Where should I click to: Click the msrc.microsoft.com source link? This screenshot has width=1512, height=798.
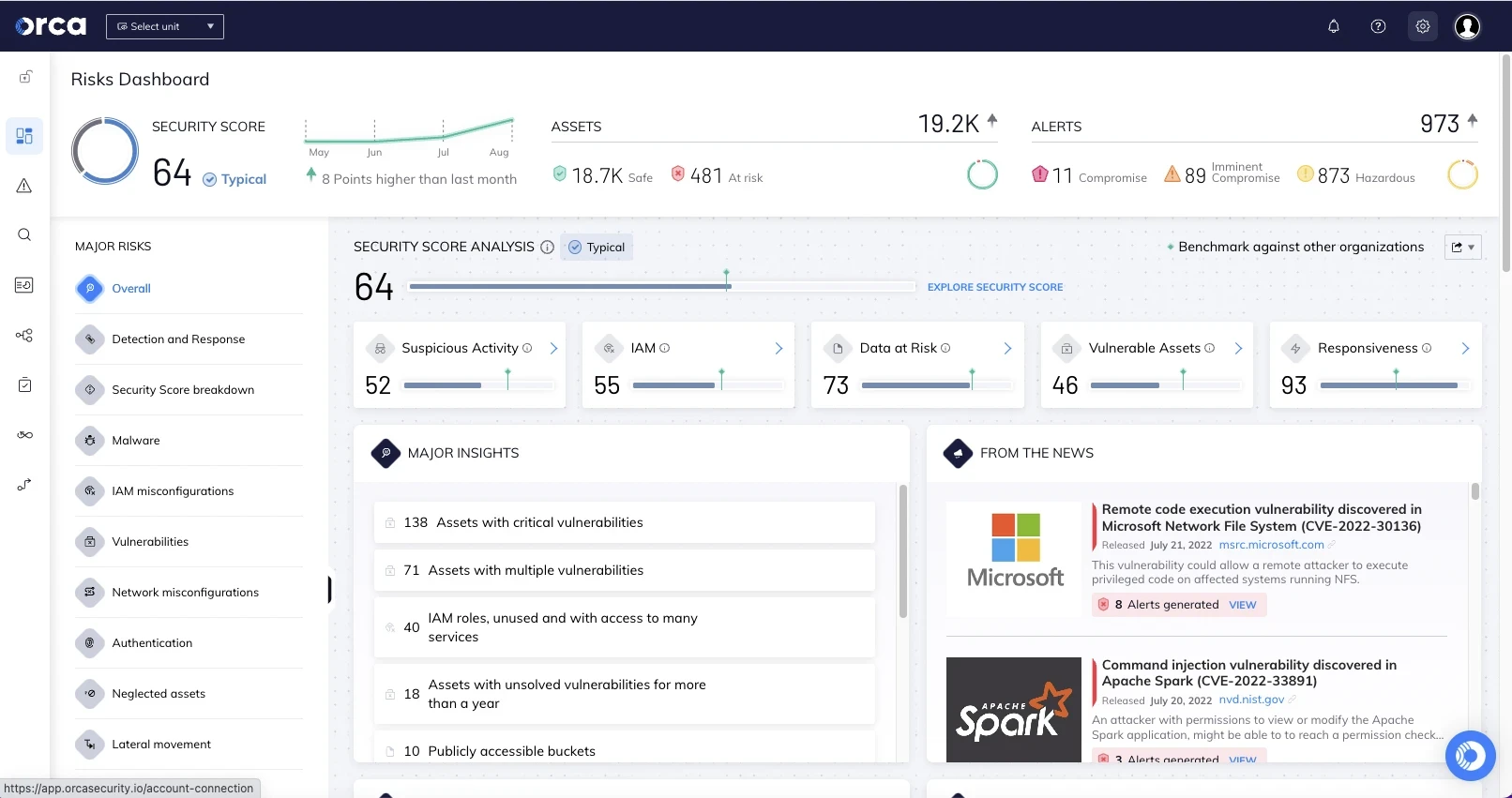pyautogui.click(x=1271, y=545)
